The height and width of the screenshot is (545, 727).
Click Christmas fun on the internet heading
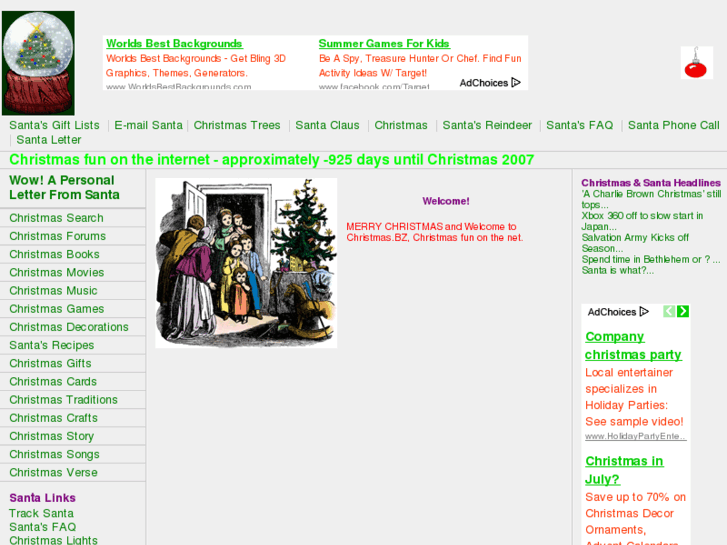[x=272, y=160]
